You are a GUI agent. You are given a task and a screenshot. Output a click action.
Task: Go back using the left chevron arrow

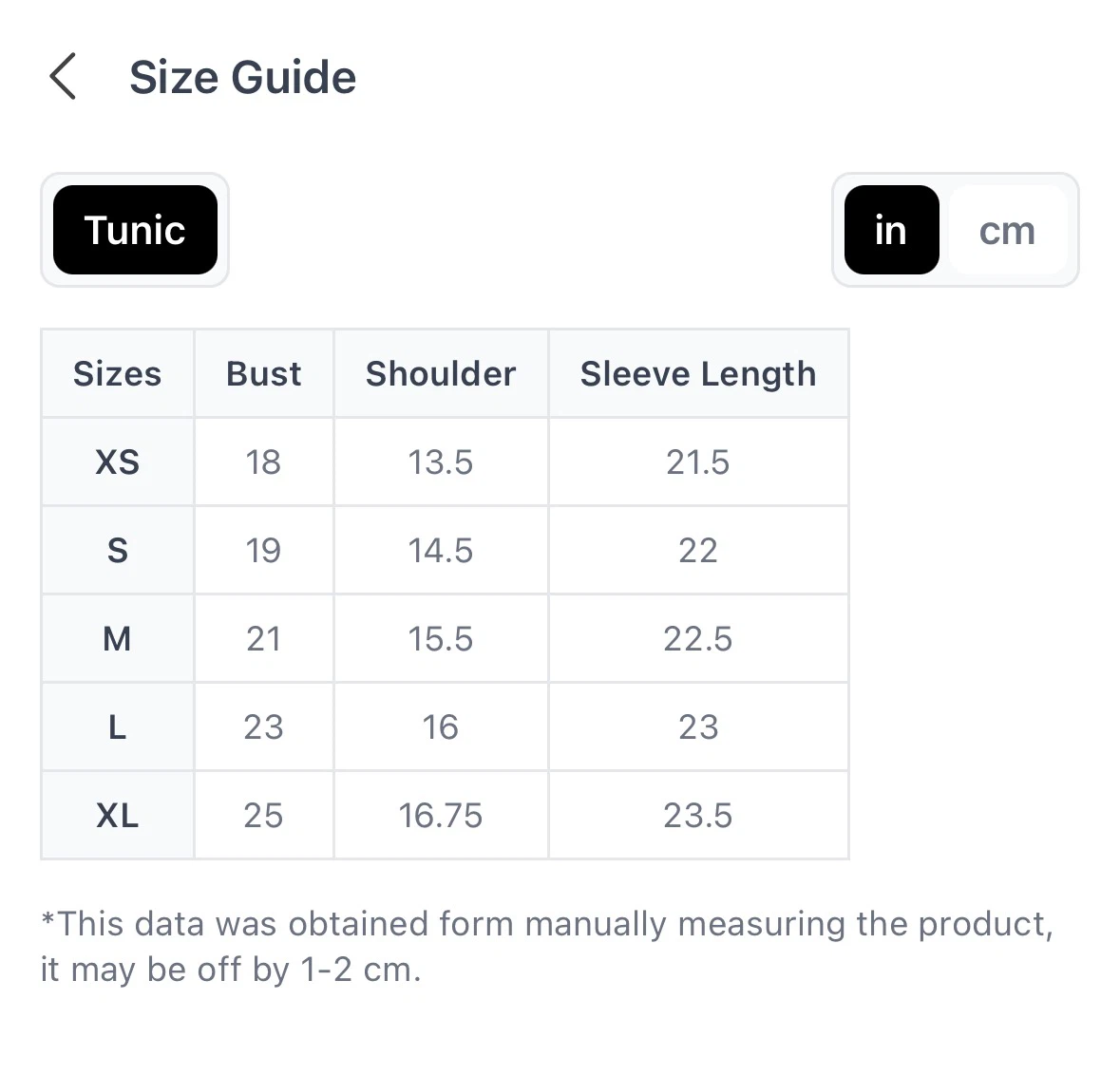(x=63, y=76)
